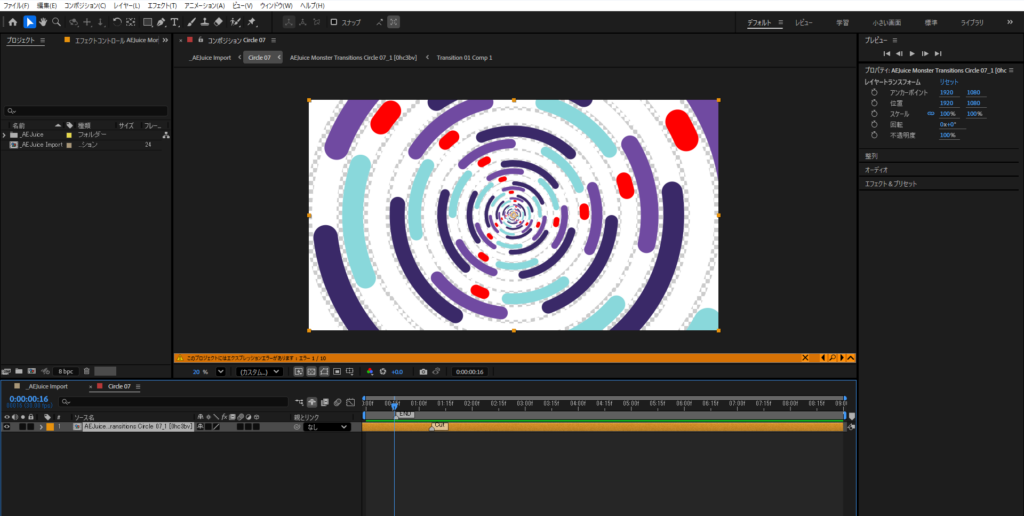The image size is (1024, 516).
Task: Open the 親とリンク parent dropdown set to なし
Action: pyautogui.click(x=326, y=427)
